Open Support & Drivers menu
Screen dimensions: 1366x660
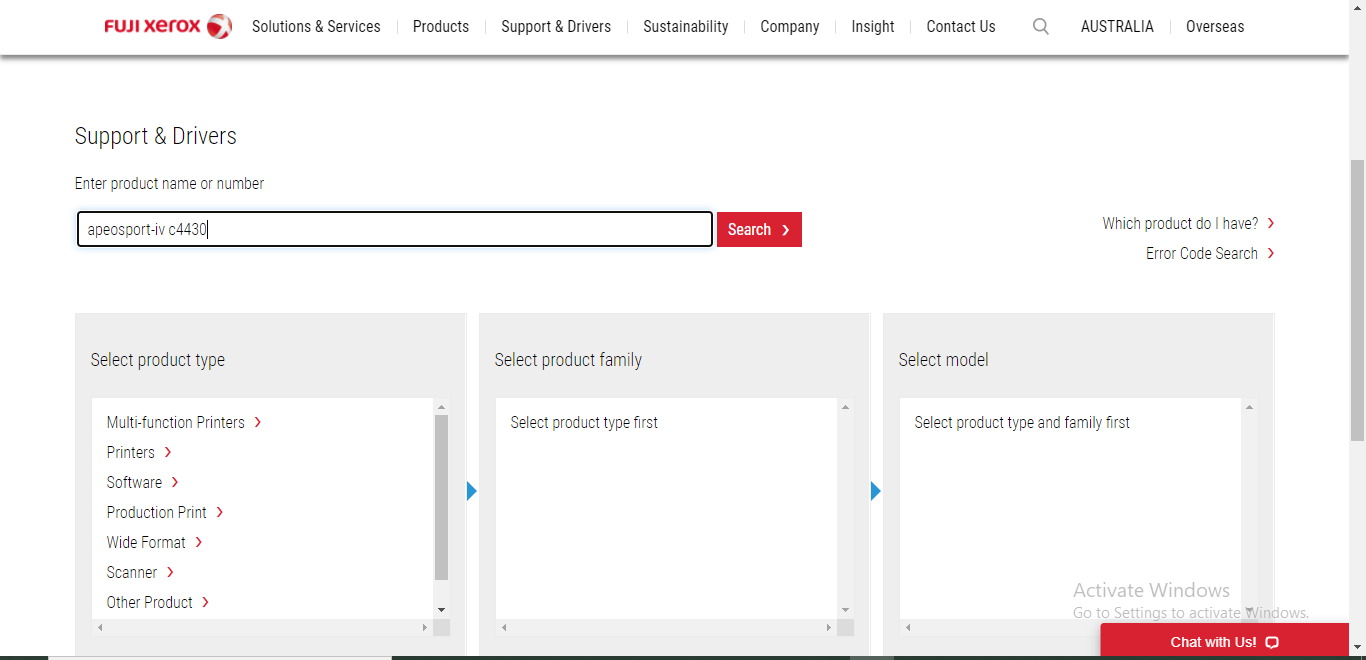coord(556,27)
